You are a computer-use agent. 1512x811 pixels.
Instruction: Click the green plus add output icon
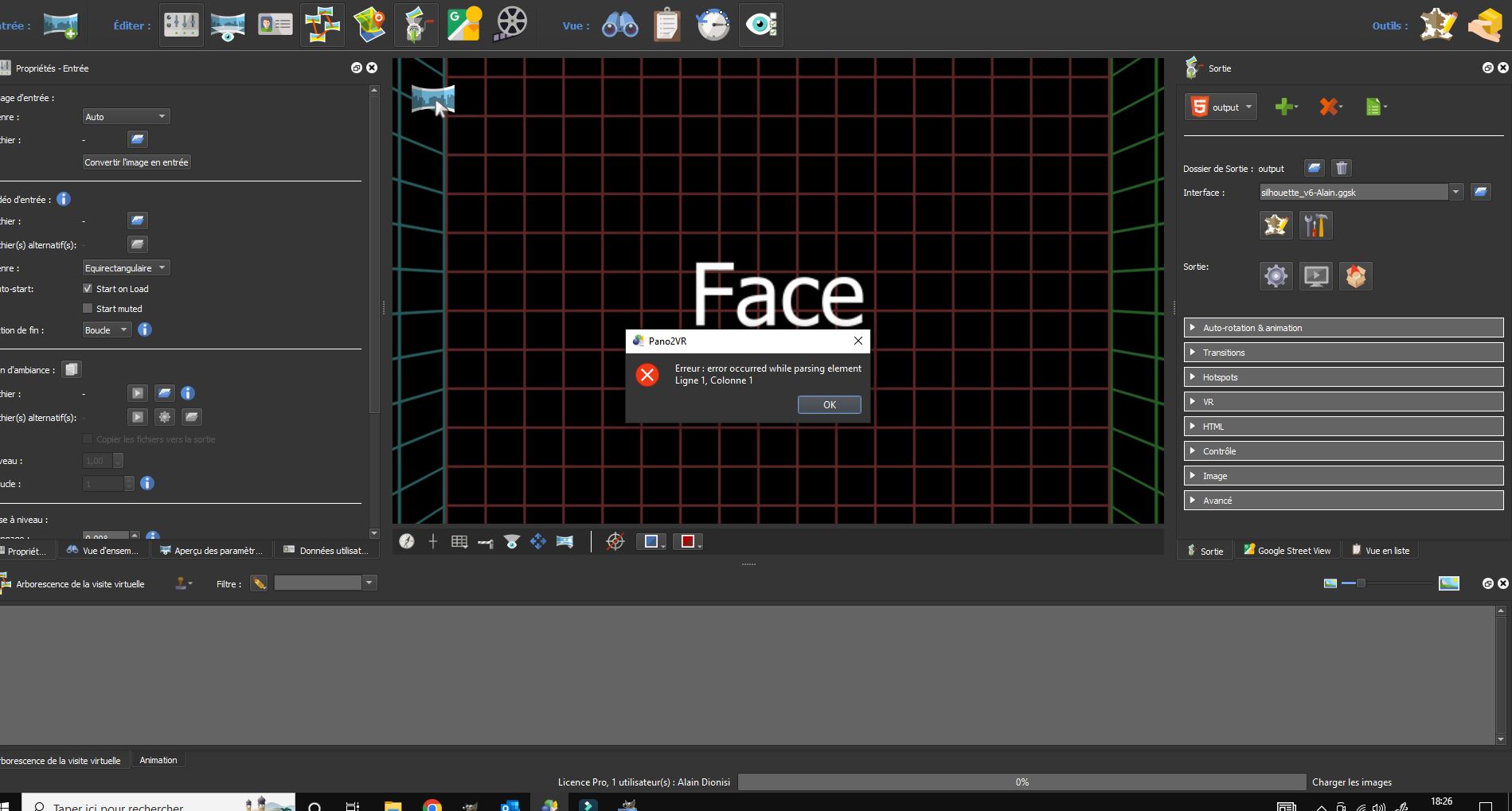[x=1285, y=107]
